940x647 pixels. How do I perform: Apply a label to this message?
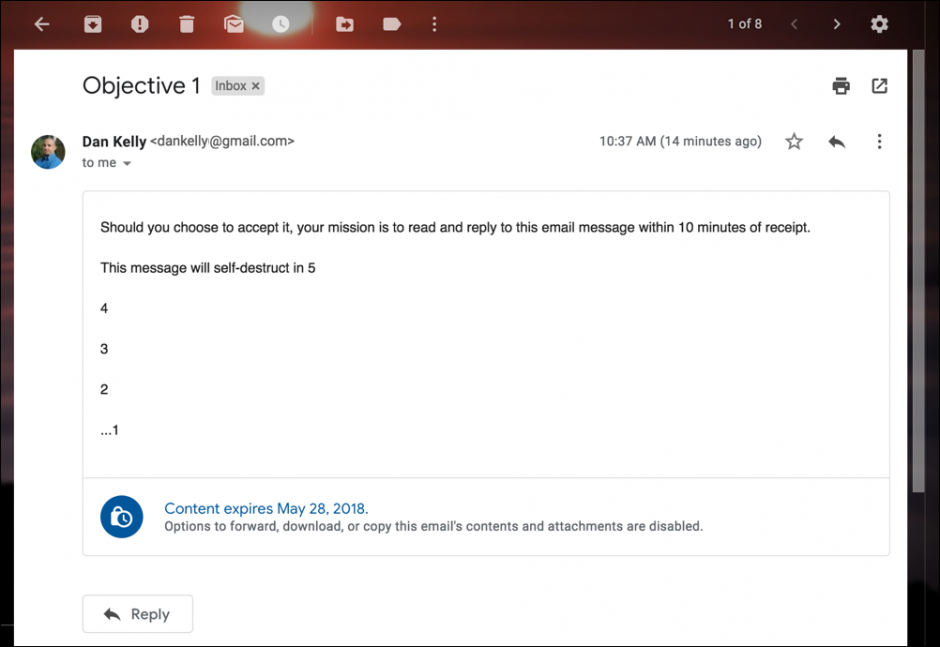click(x=390, y=23)
